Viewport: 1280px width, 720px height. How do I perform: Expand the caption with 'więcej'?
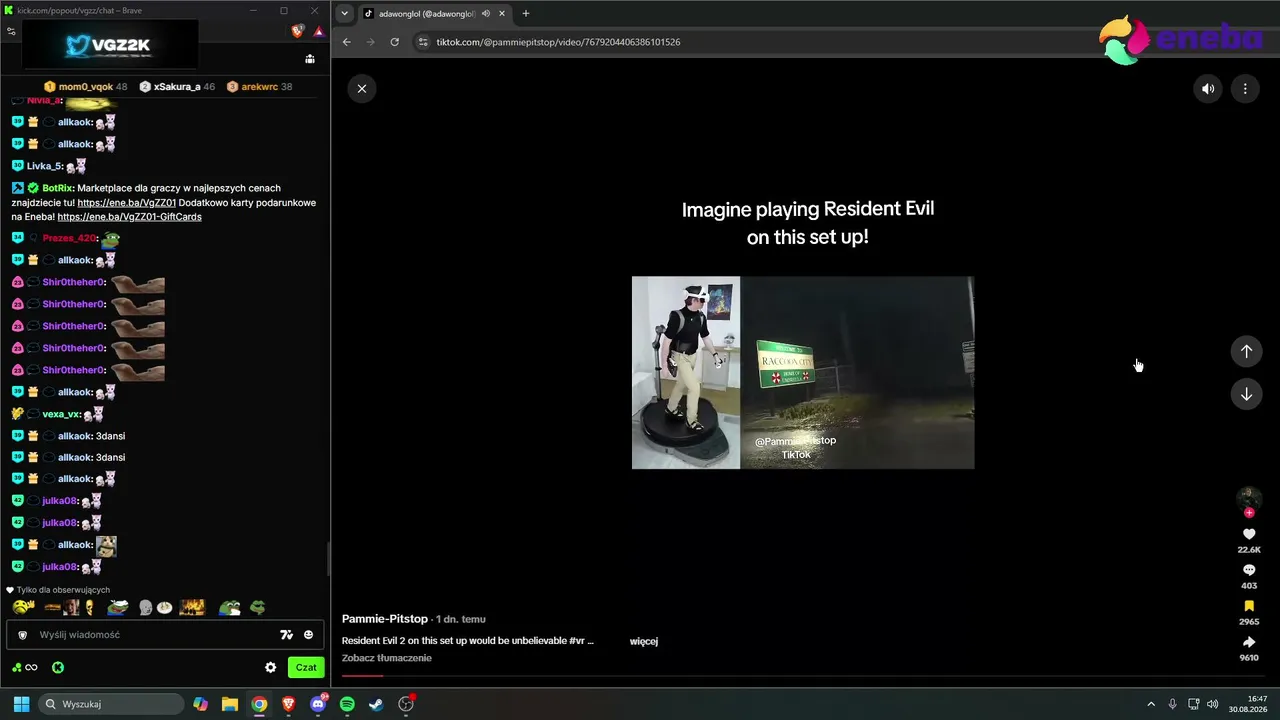644,641
